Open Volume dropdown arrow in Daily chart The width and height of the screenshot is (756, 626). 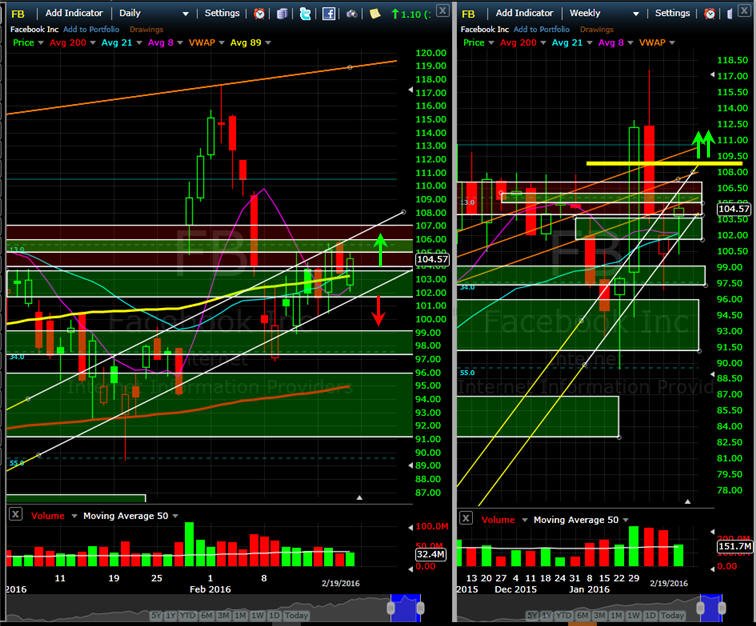point(74,516)
